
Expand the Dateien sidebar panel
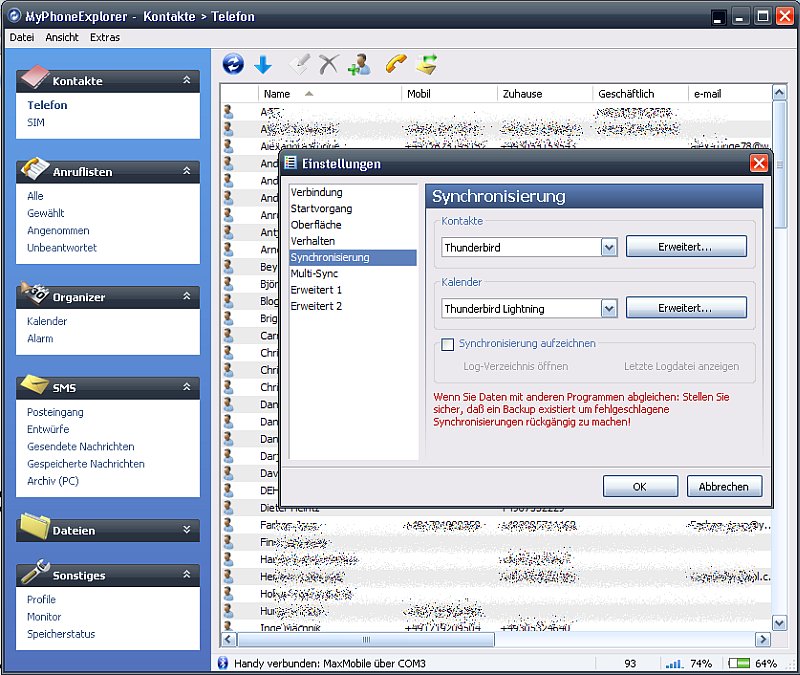tap(184, 530)
